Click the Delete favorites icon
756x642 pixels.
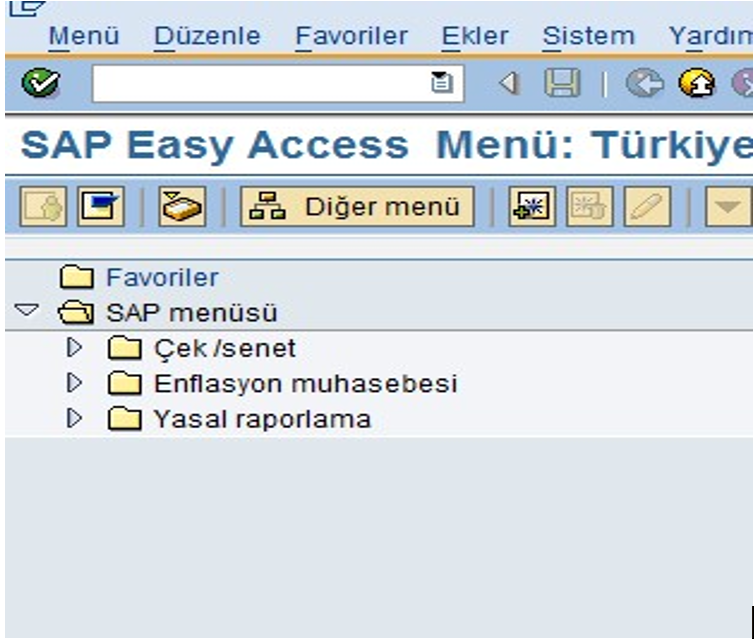point(590,206)
